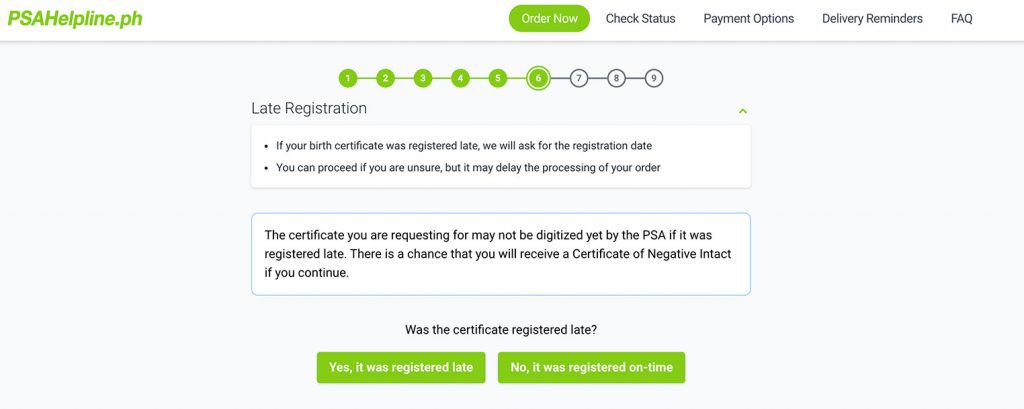Open Delivery Reminders page
The image size is (1024, 409).
coord(872,18)
